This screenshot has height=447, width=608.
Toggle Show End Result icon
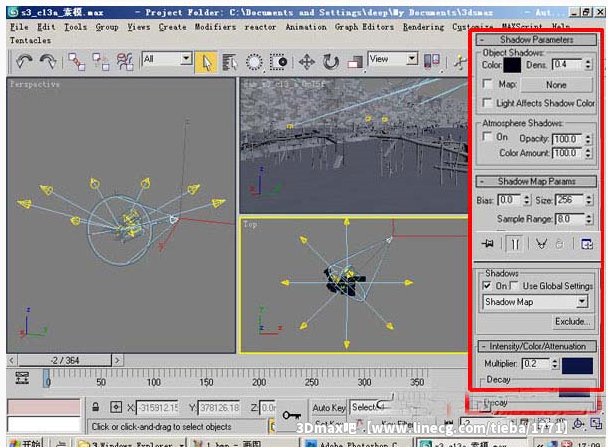click(515, 244)
